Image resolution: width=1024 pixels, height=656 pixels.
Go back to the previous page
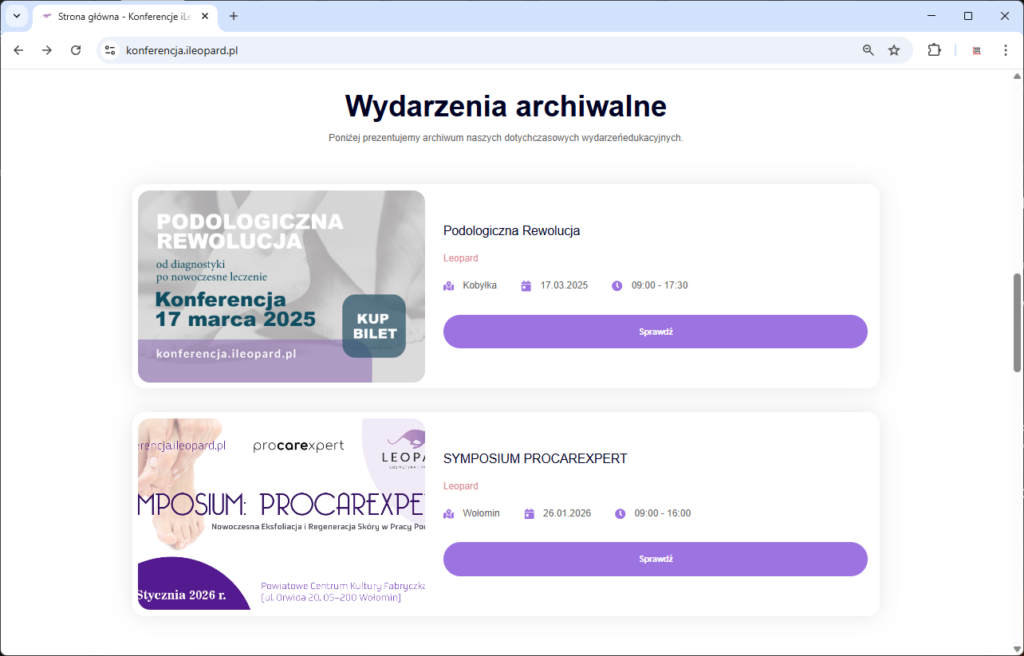[18, 50]
